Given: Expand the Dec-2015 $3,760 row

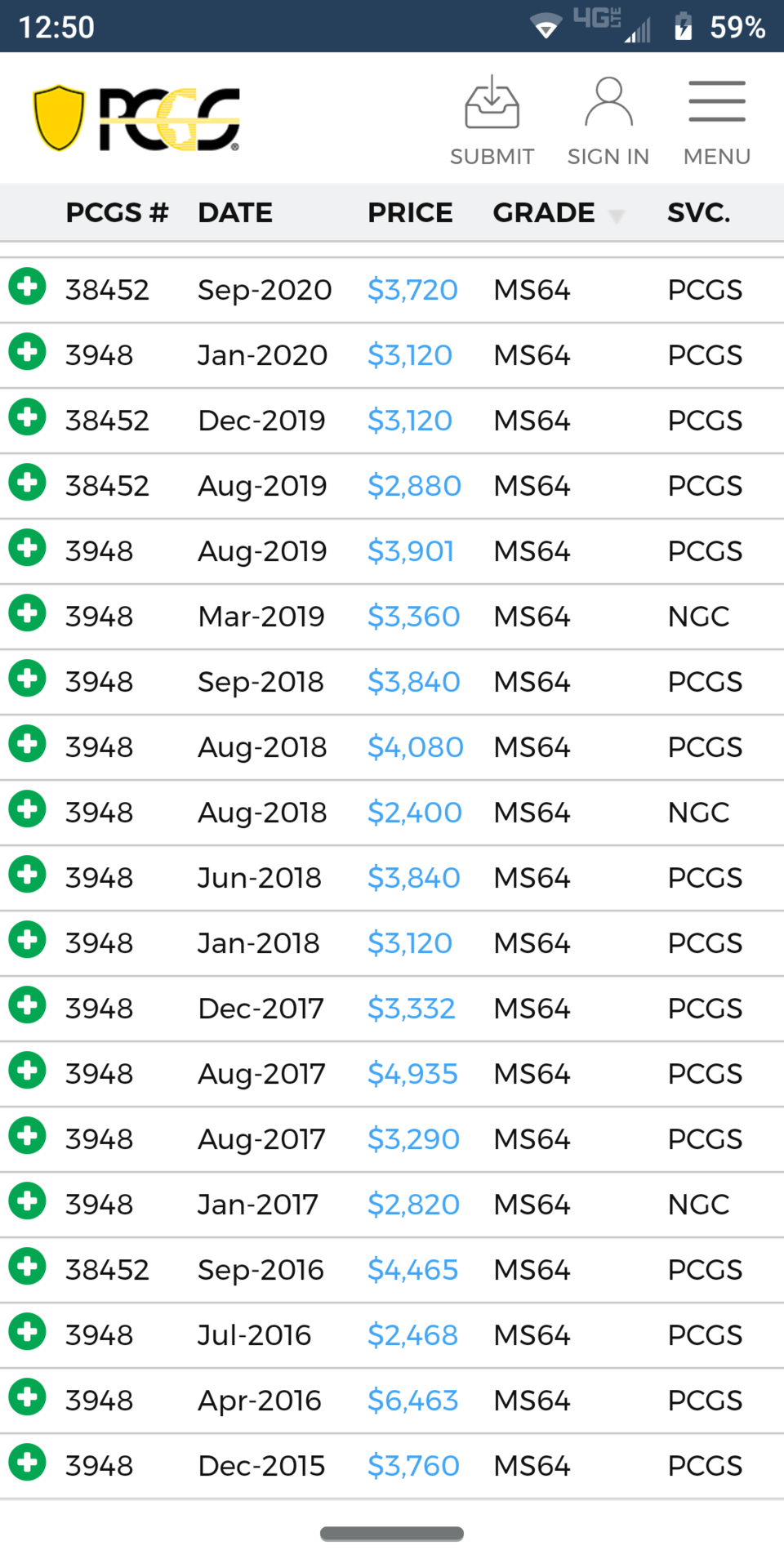Looking at the screenshot, I should (x=28, y=1463).
